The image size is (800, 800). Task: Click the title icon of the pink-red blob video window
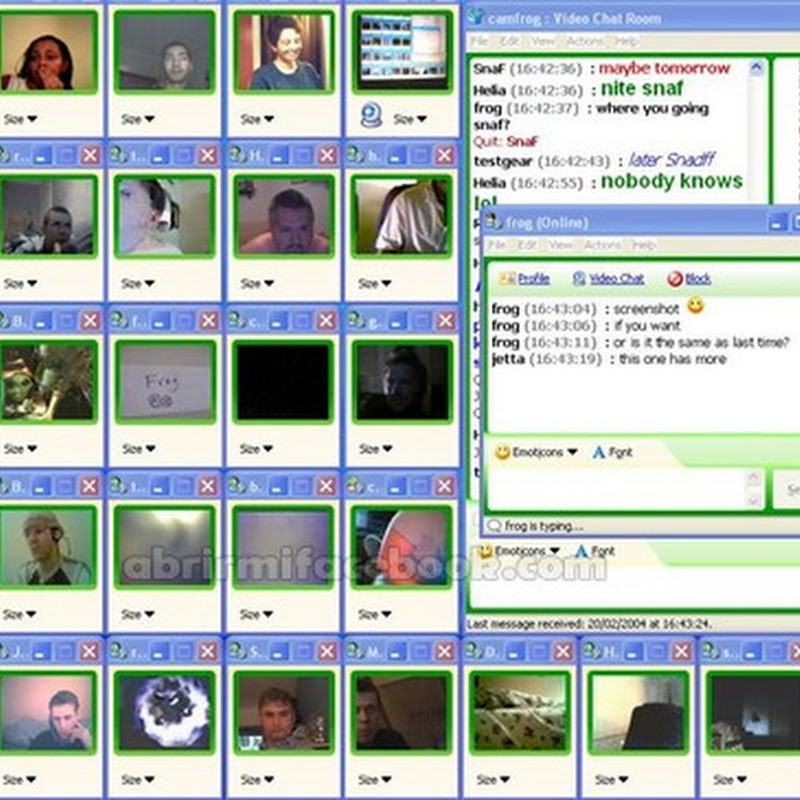coord(355,485)
